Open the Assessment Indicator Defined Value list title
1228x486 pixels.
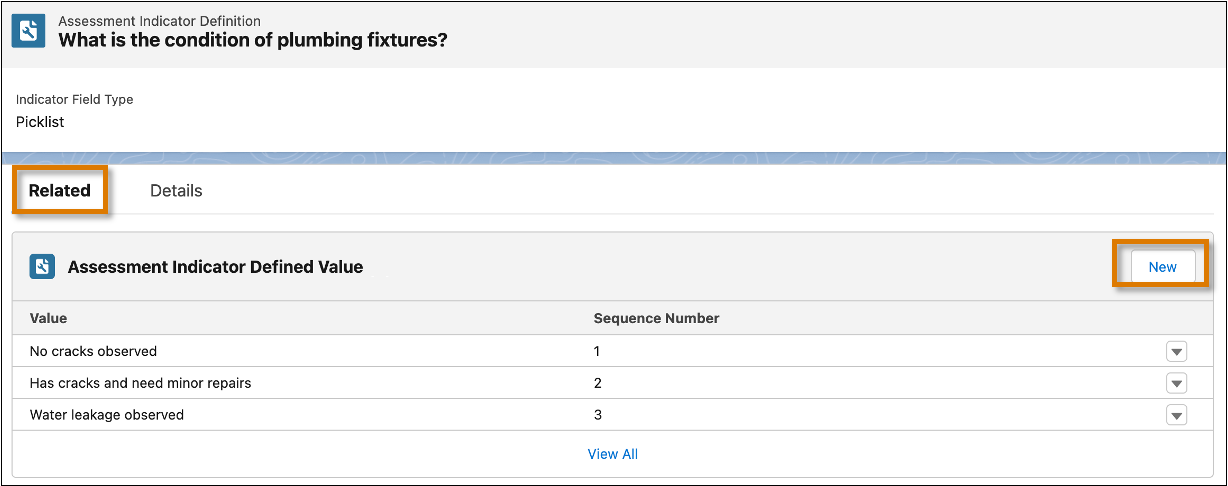[x=215, y=267]
